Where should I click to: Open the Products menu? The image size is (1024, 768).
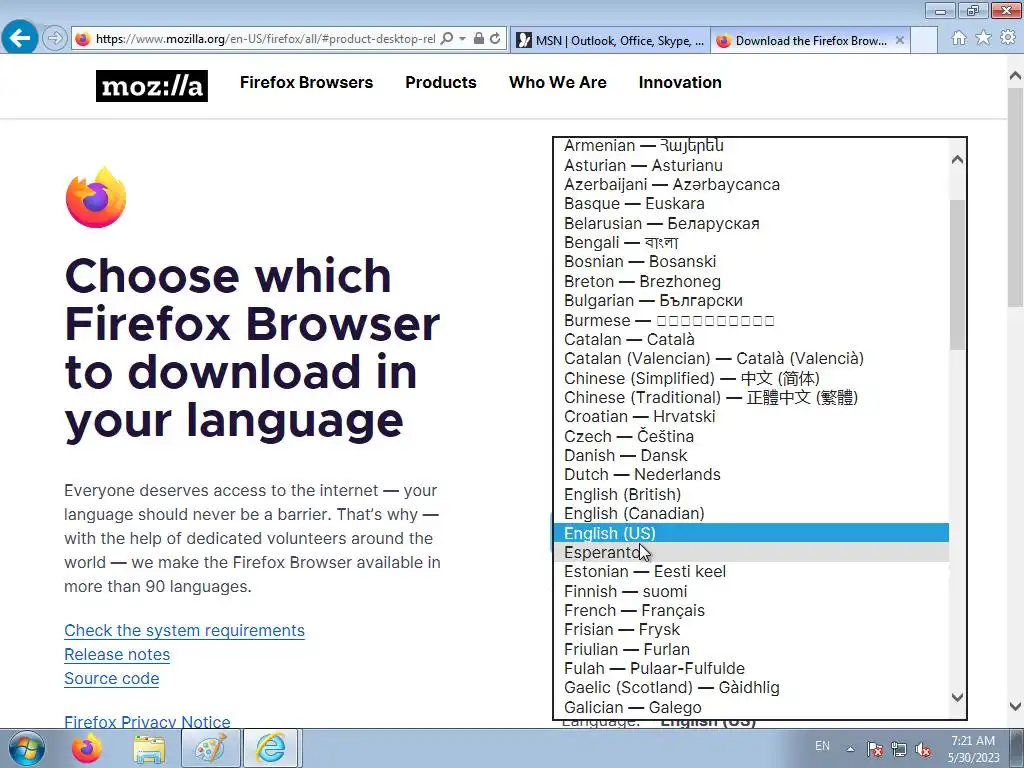[441, 82]
